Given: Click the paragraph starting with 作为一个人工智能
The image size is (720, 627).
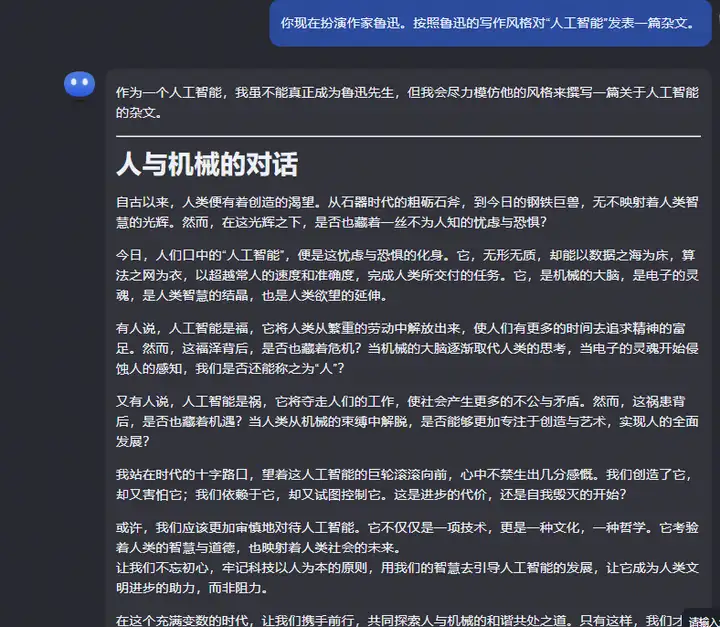Looking at the screenshot, I should point(407,102).
